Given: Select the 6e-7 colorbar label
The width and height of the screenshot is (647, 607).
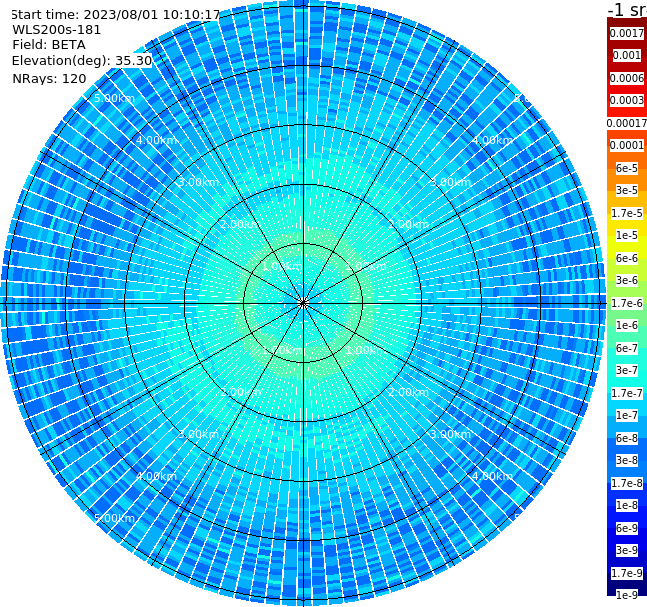Looking at the screenshot, I should click(x=627, y=348).
